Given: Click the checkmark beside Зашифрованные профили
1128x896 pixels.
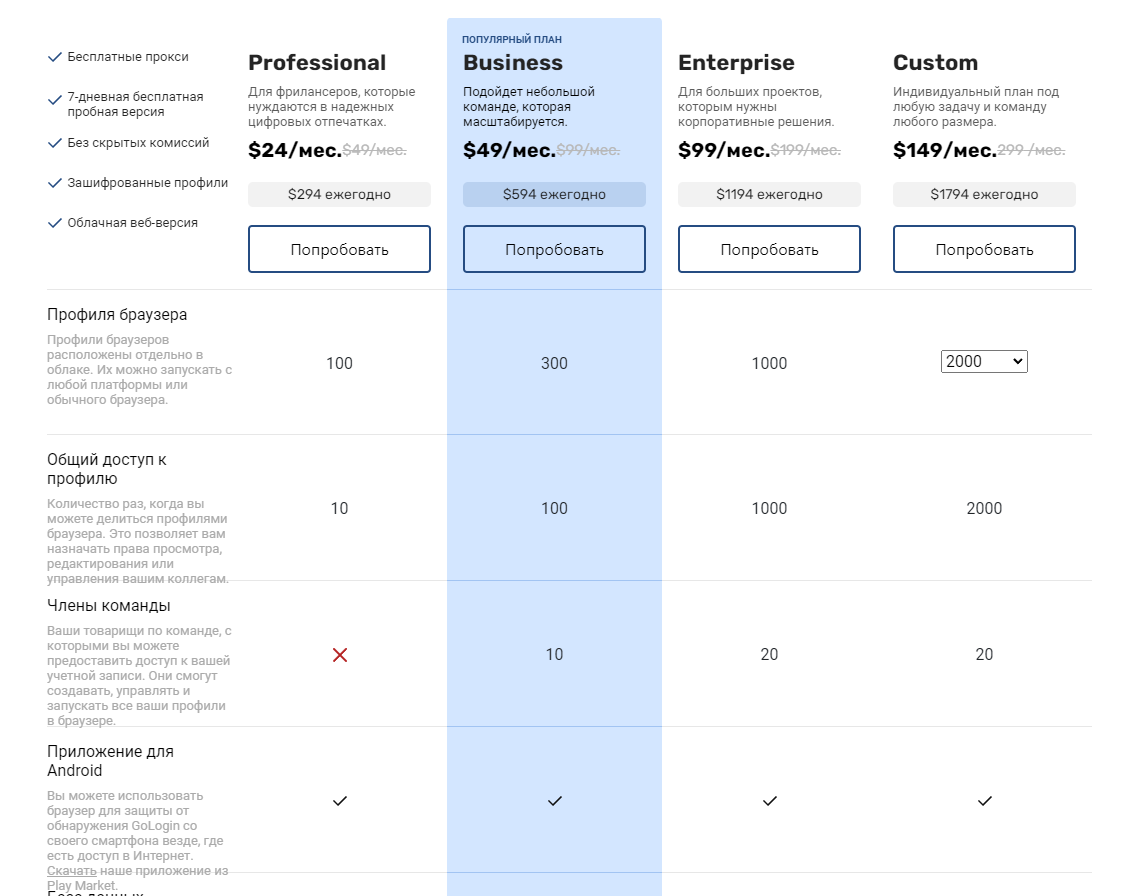Looking at the screenshot, I should [x=55, y=183].
